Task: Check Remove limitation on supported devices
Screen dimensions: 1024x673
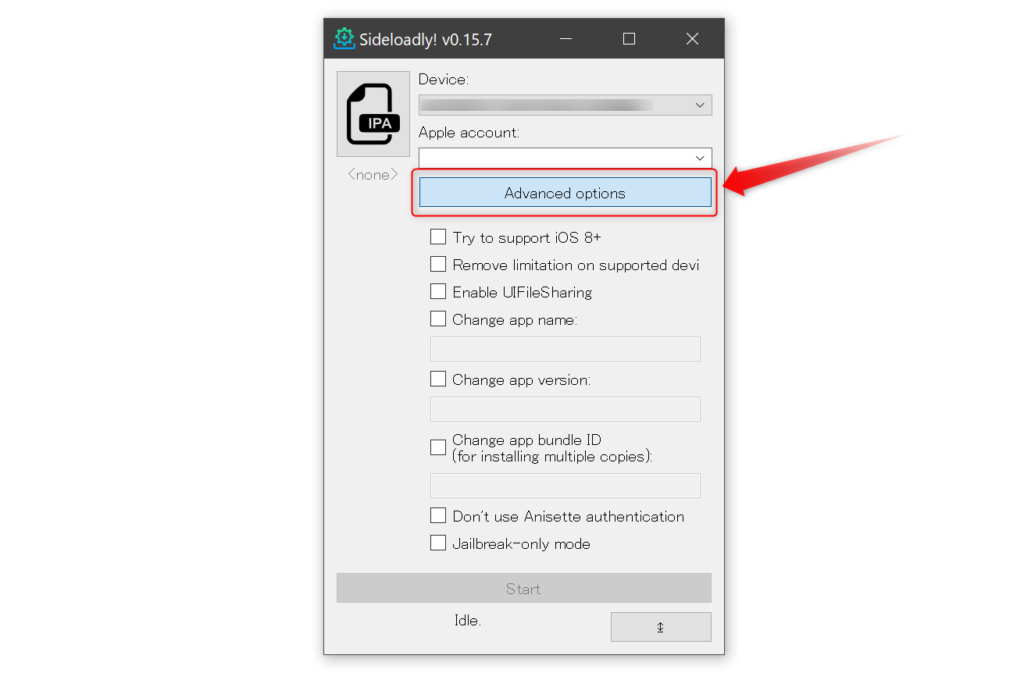Action: tap(438, 264)
